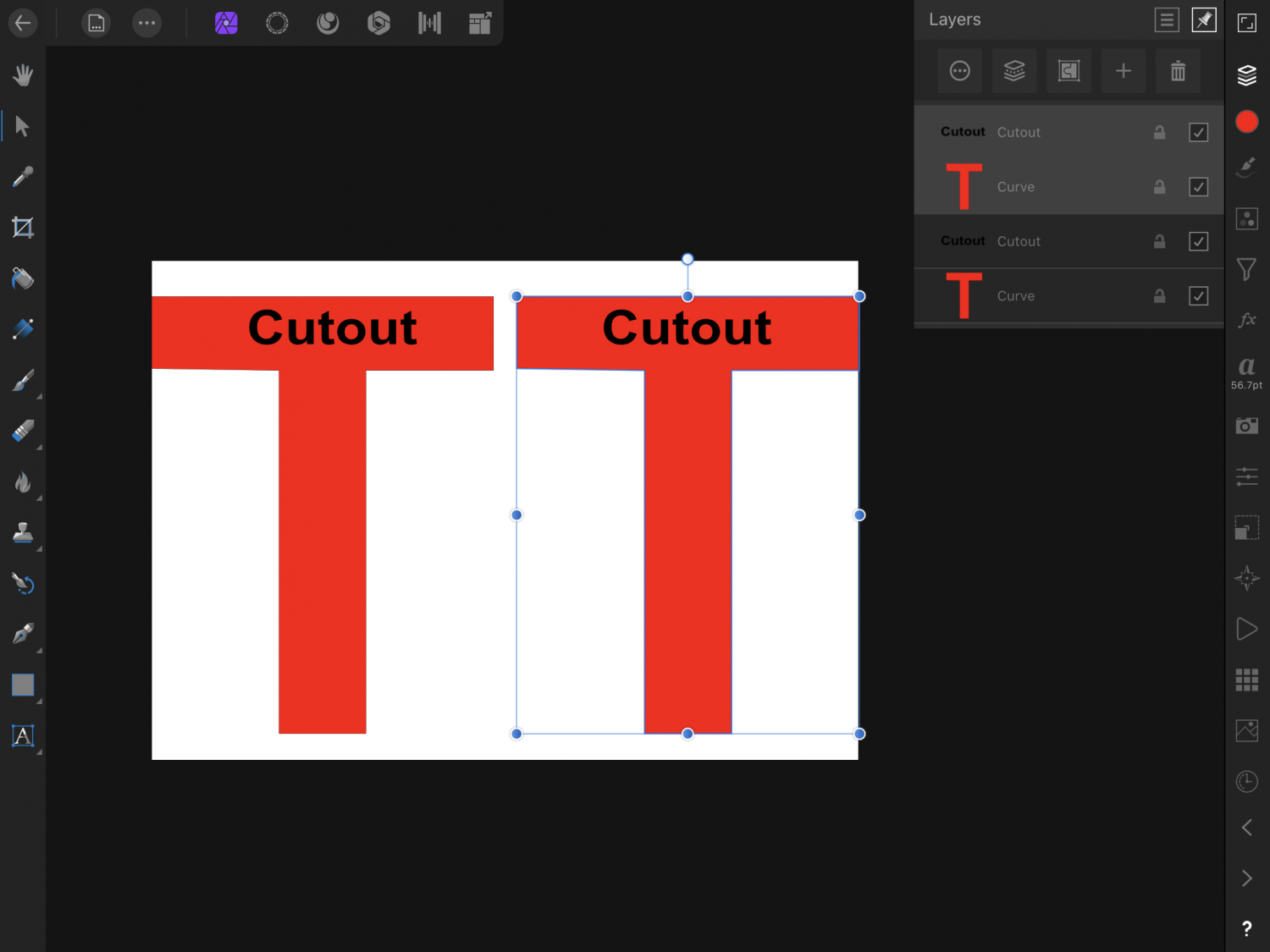The height and width of the screenshot is (952, 1270).
Task: Select the Artistic Text tool
Action: coord(23,735)
